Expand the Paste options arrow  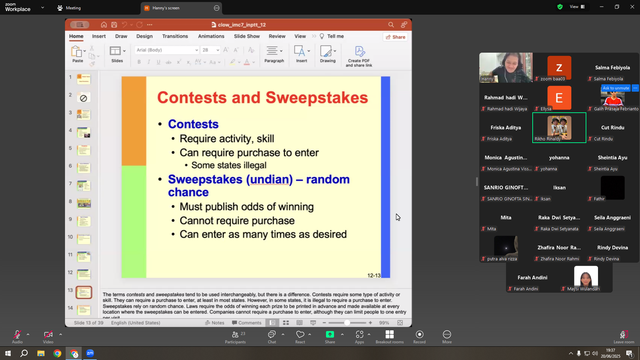(x=84, y=51)
